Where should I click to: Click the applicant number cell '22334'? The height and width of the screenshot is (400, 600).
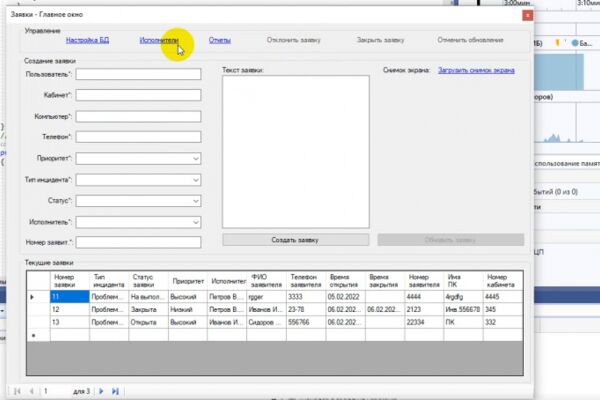(424, 322)
